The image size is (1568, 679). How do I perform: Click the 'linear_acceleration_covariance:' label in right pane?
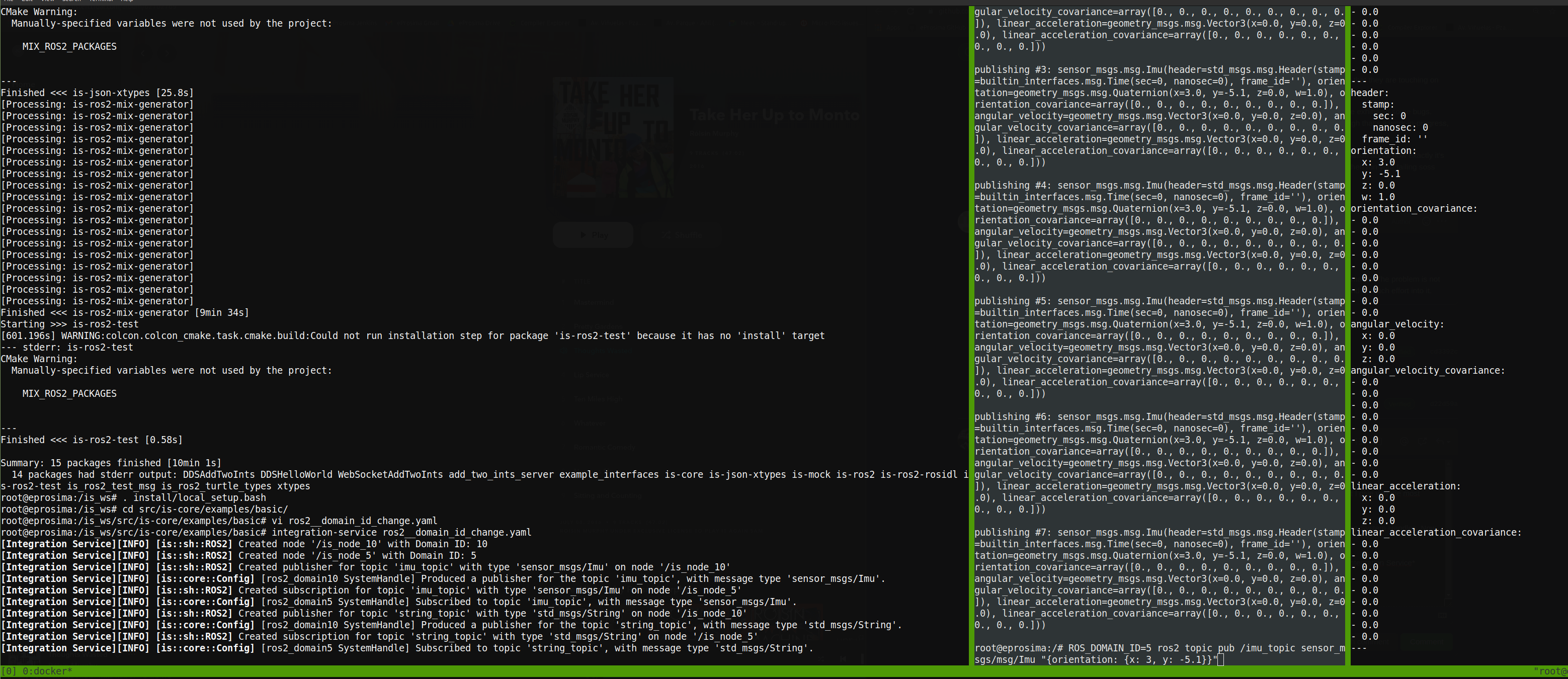click(x=1435, y=532)
